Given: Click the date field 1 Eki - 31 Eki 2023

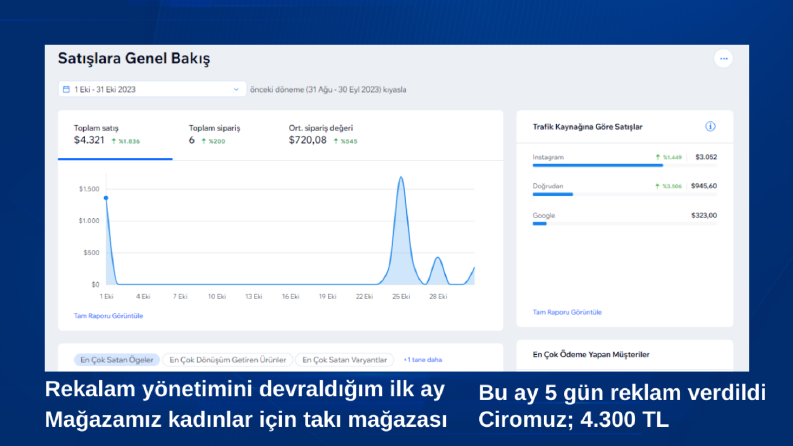Looking at the screenshot, I should coord(152,90).
